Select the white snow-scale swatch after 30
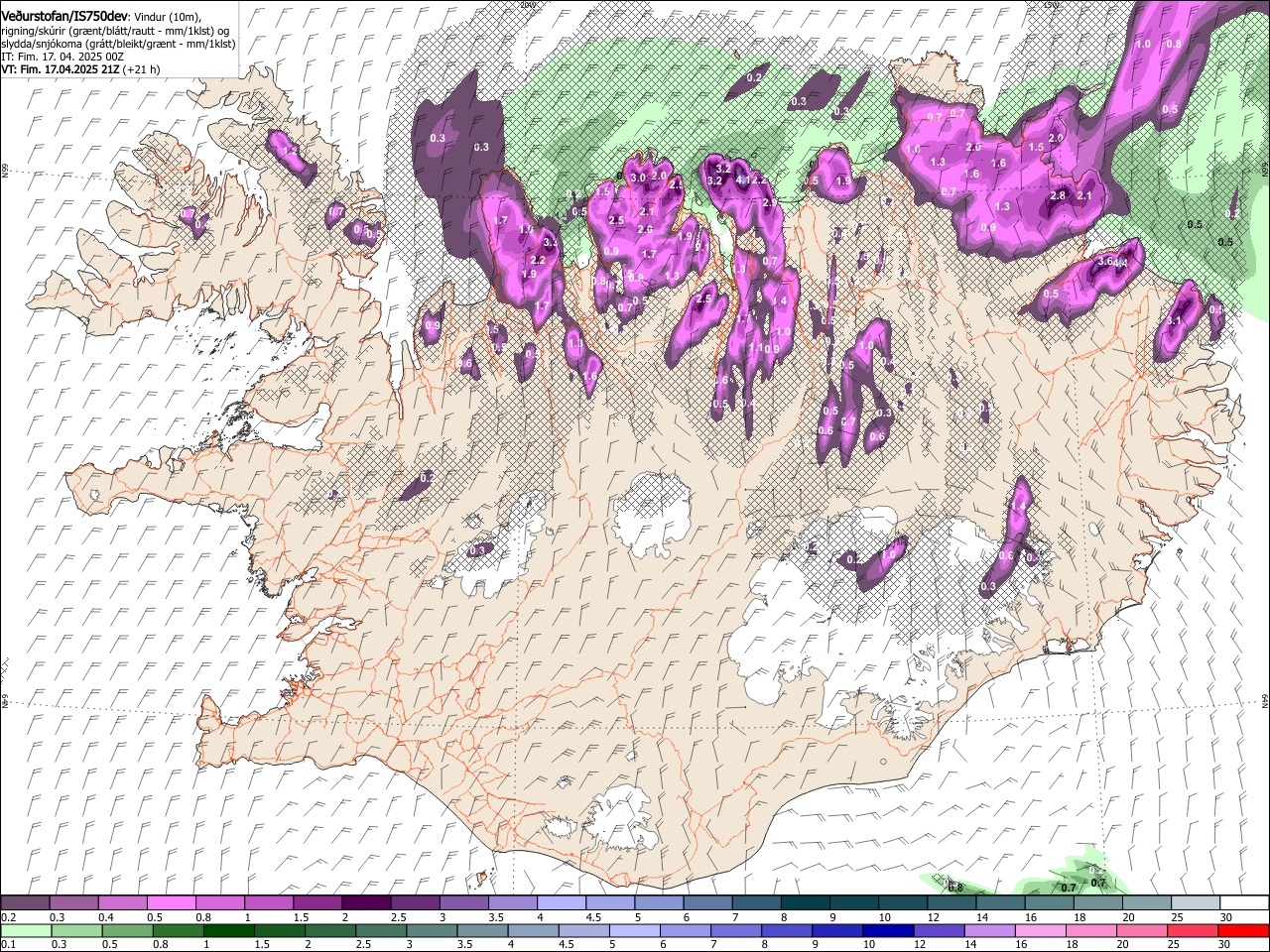This screenshot has height=952, width=1270. 1243,902
